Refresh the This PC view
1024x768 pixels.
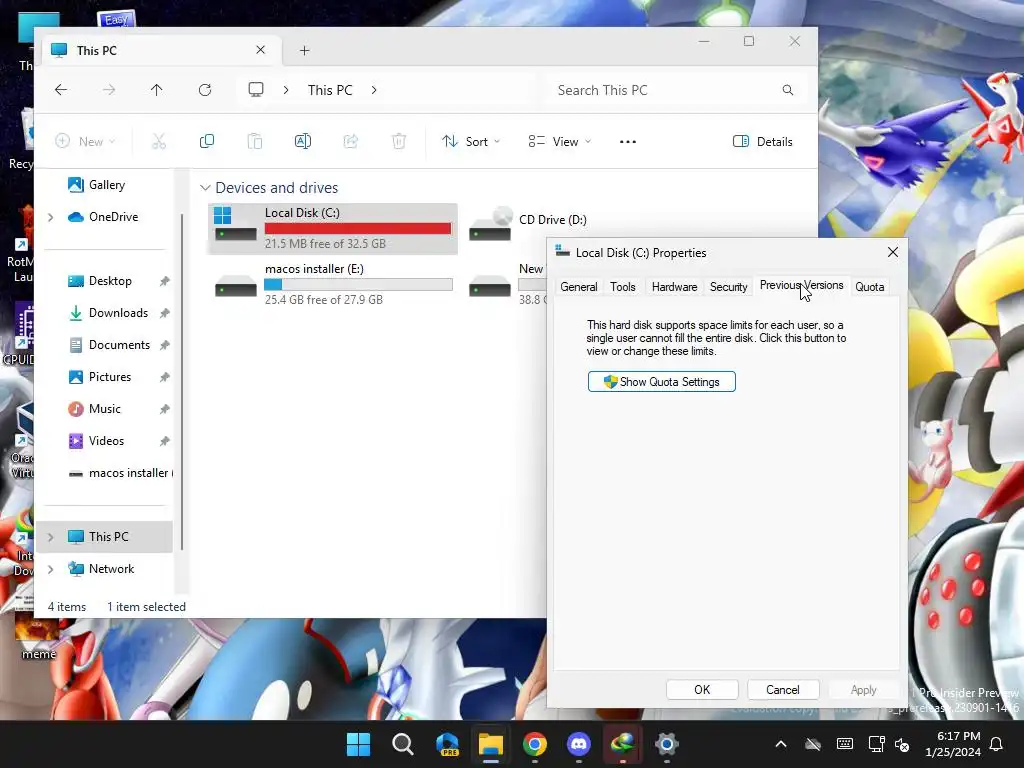pyautogui.click(x=205, y=90)
